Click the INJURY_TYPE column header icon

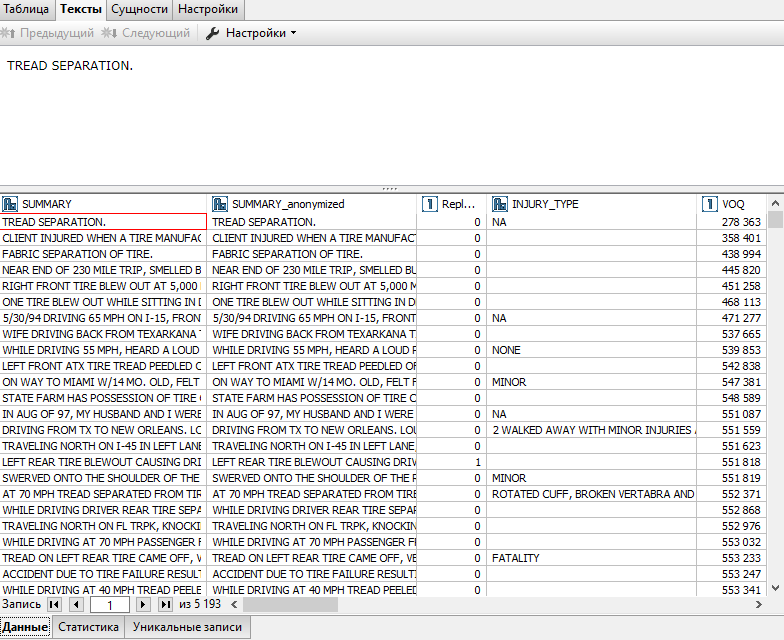pyautogui.click(x=500, y=204)
